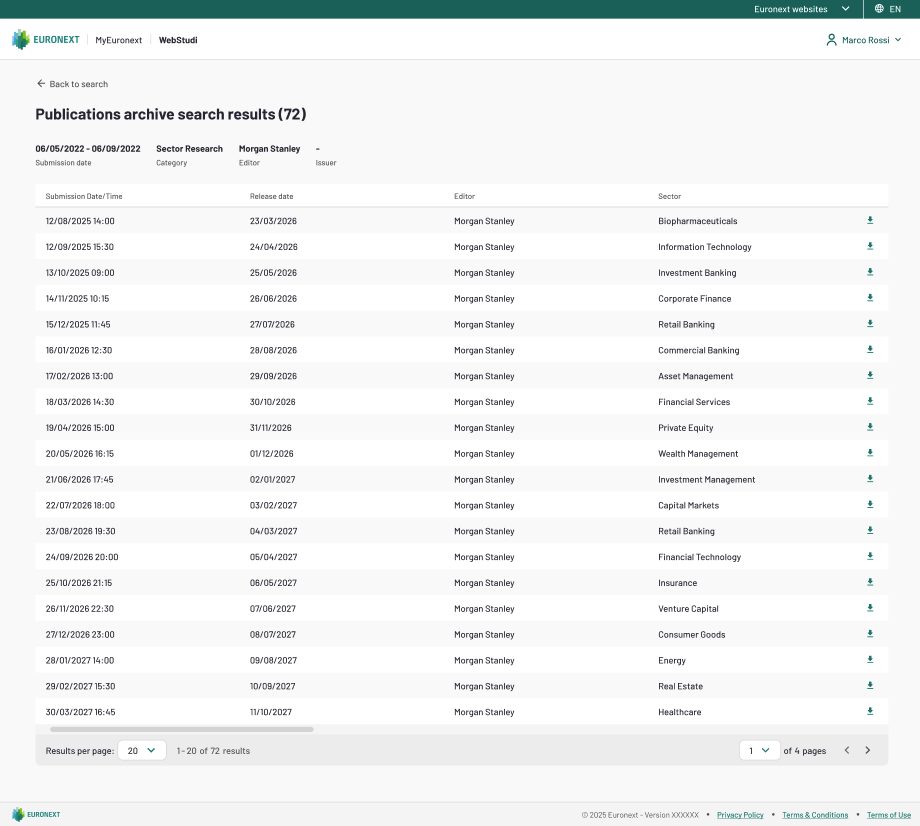The image size is (920, 826).
Task: Download the Private Equity publication
Action: tap(870, 427)
